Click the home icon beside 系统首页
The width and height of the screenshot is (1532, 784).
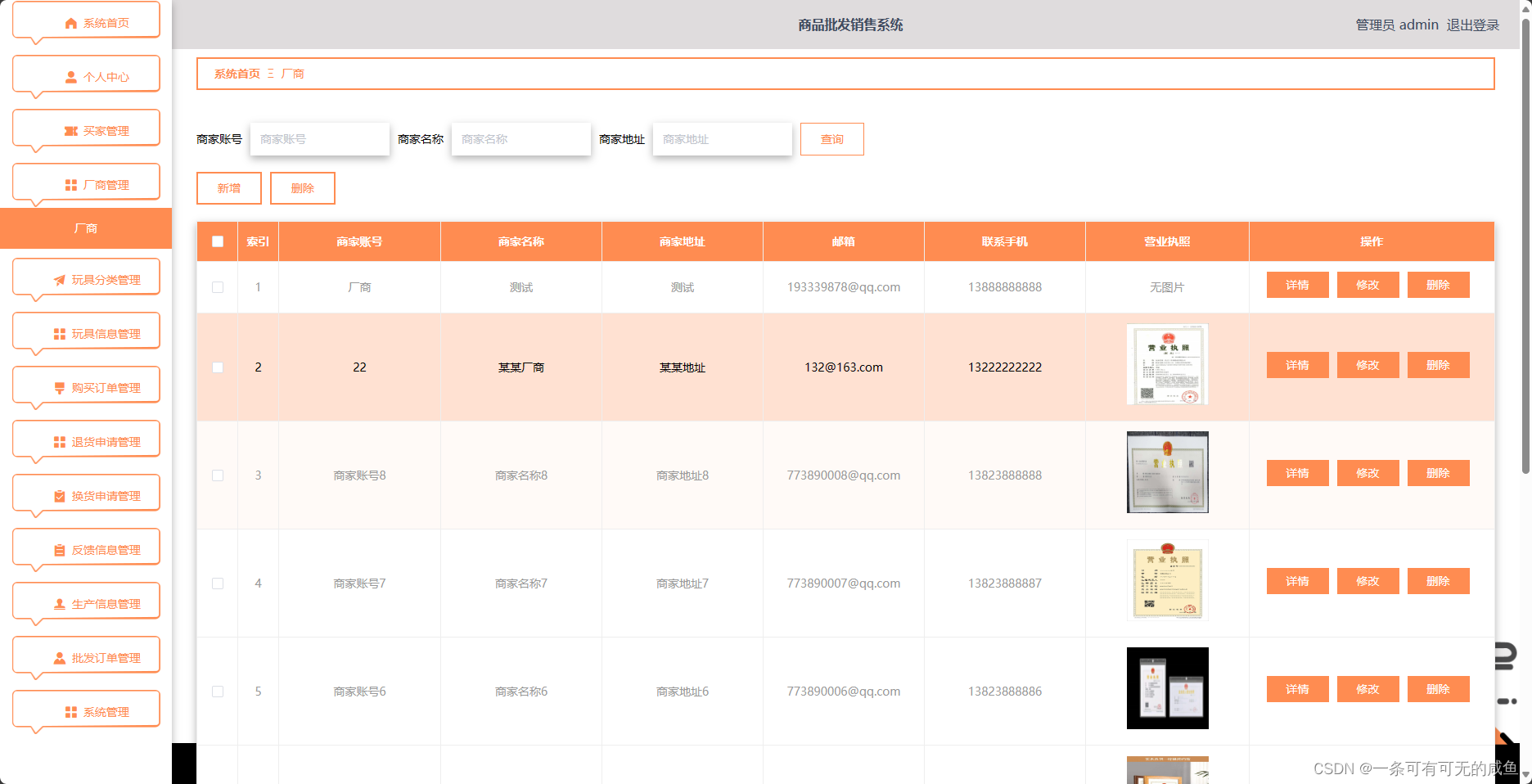click(71, 24)
